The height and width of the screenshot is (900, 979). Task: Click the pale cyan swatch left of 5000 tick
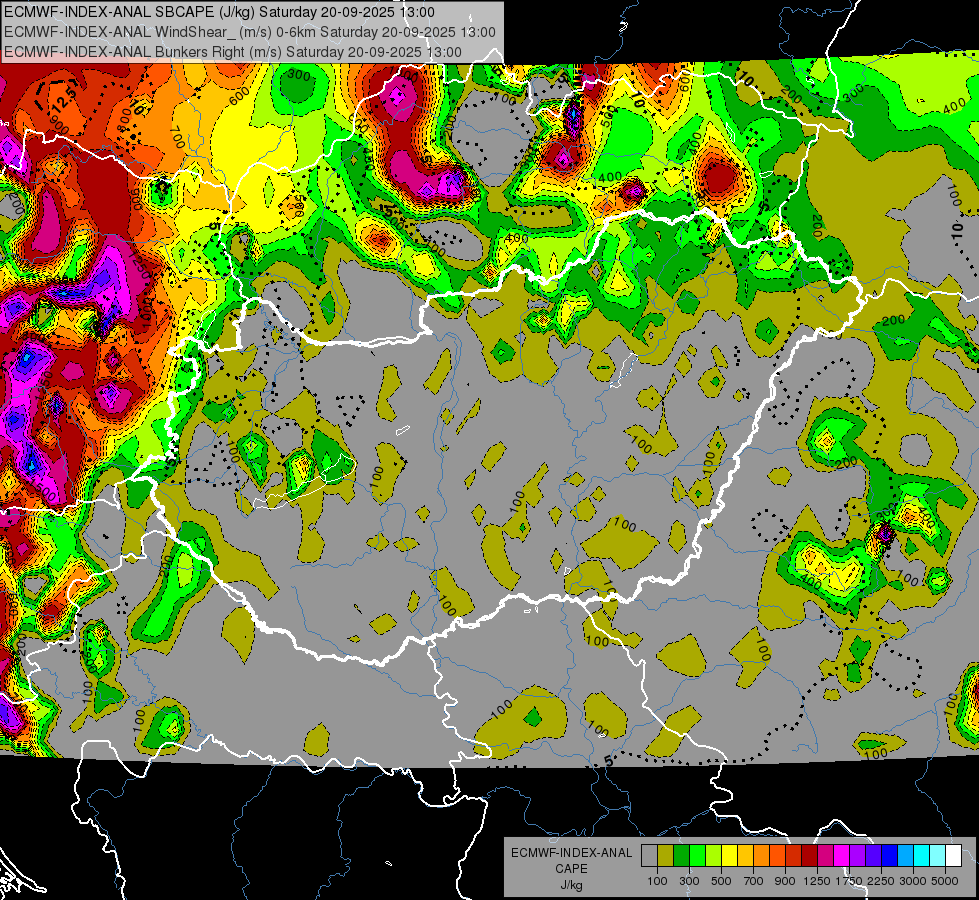(x=938, y=855)
